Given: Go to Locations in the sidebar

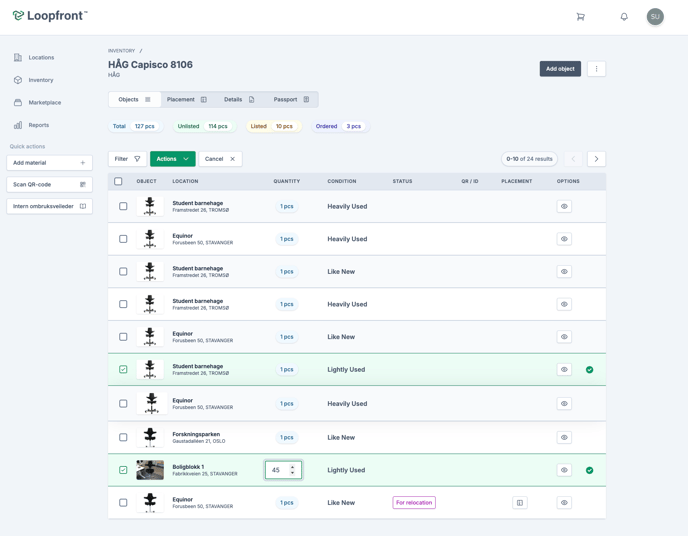Looking at the screenshot, I should pyautogui.click(x=34, y=57).
